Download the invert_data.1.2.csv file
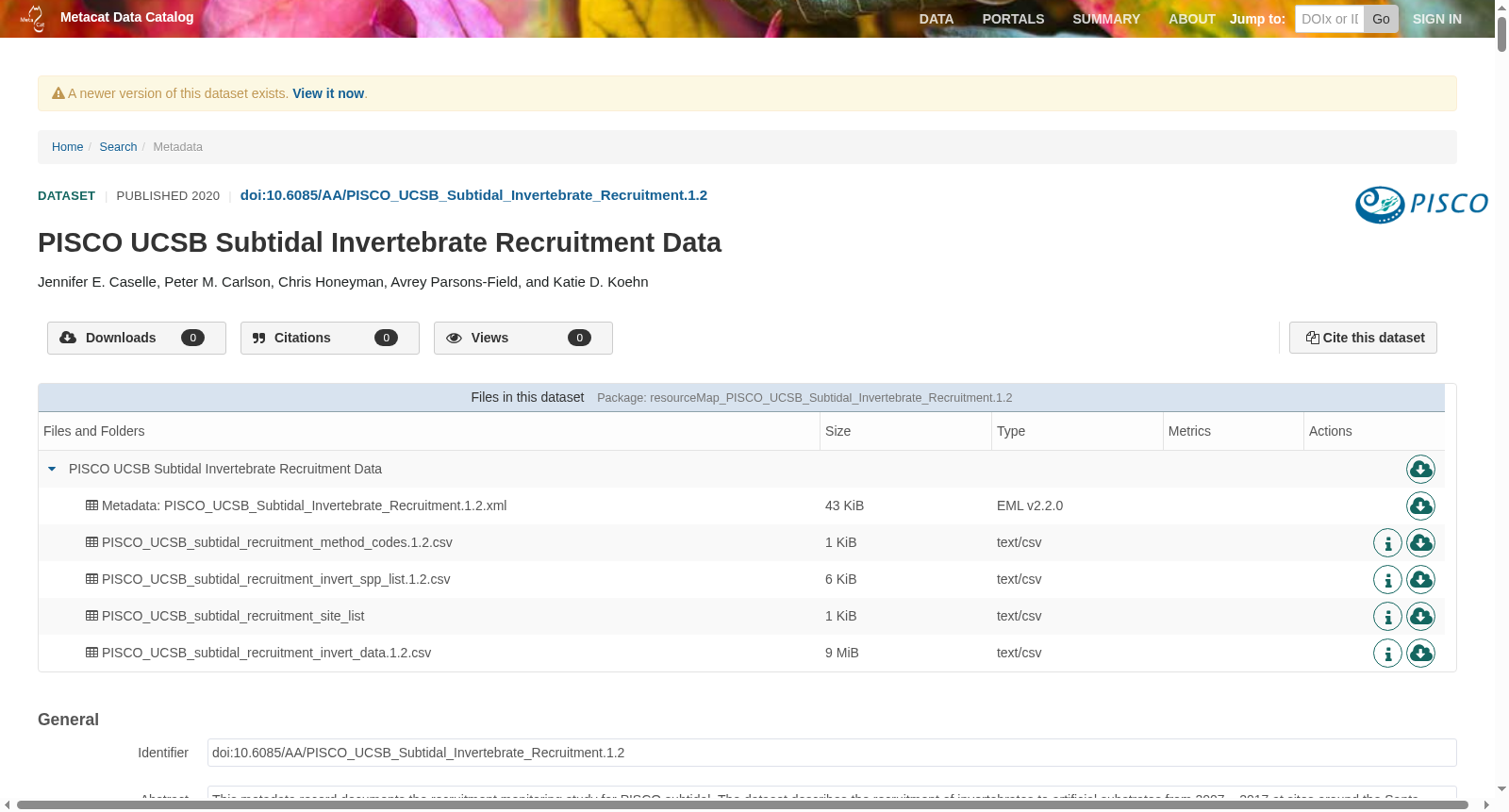1509x812 pixels. tap(1420, 653)
